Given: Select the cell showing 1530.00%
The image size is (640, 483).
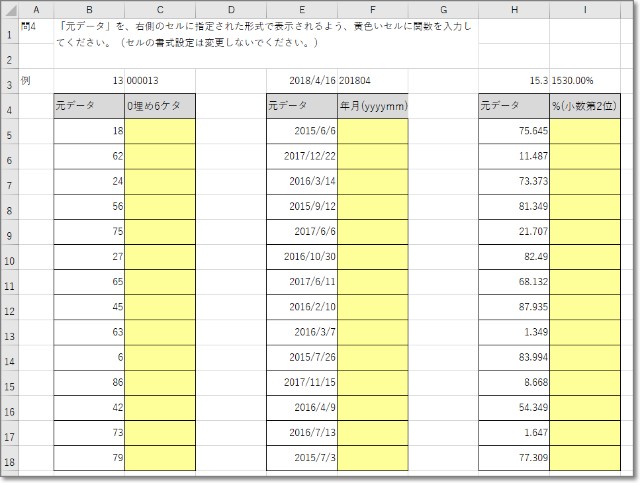Looking at the screenshot, I should coord(585,79).
